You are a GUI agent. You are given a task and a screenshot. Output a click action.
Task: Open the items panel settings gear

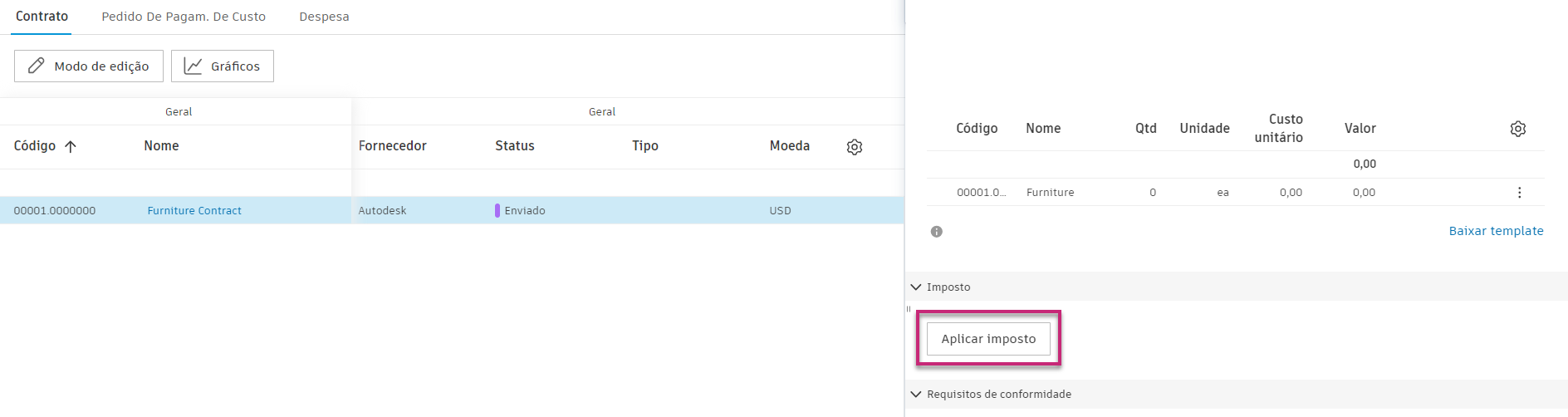pos(1517,129)
